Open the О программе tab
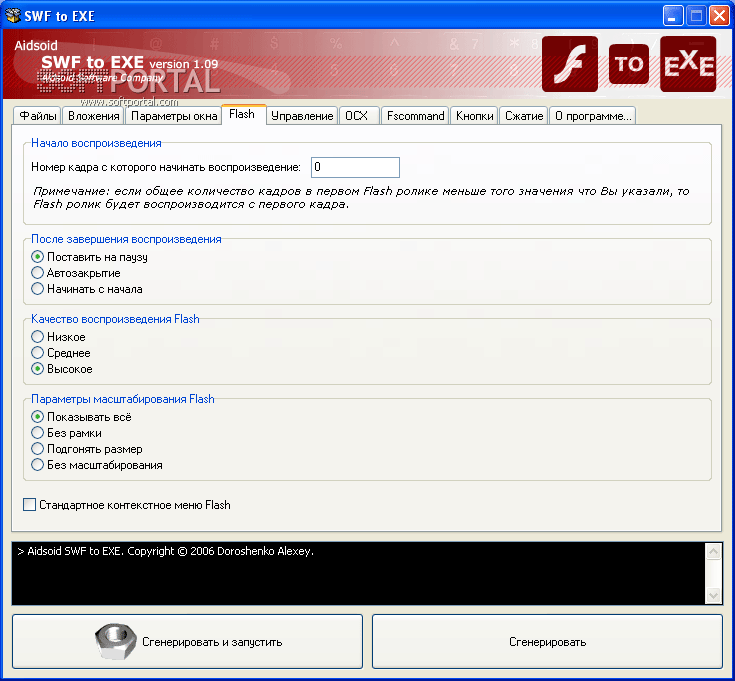Image resolution: width=735 pixels, height=681 pixels. point(592,116)
